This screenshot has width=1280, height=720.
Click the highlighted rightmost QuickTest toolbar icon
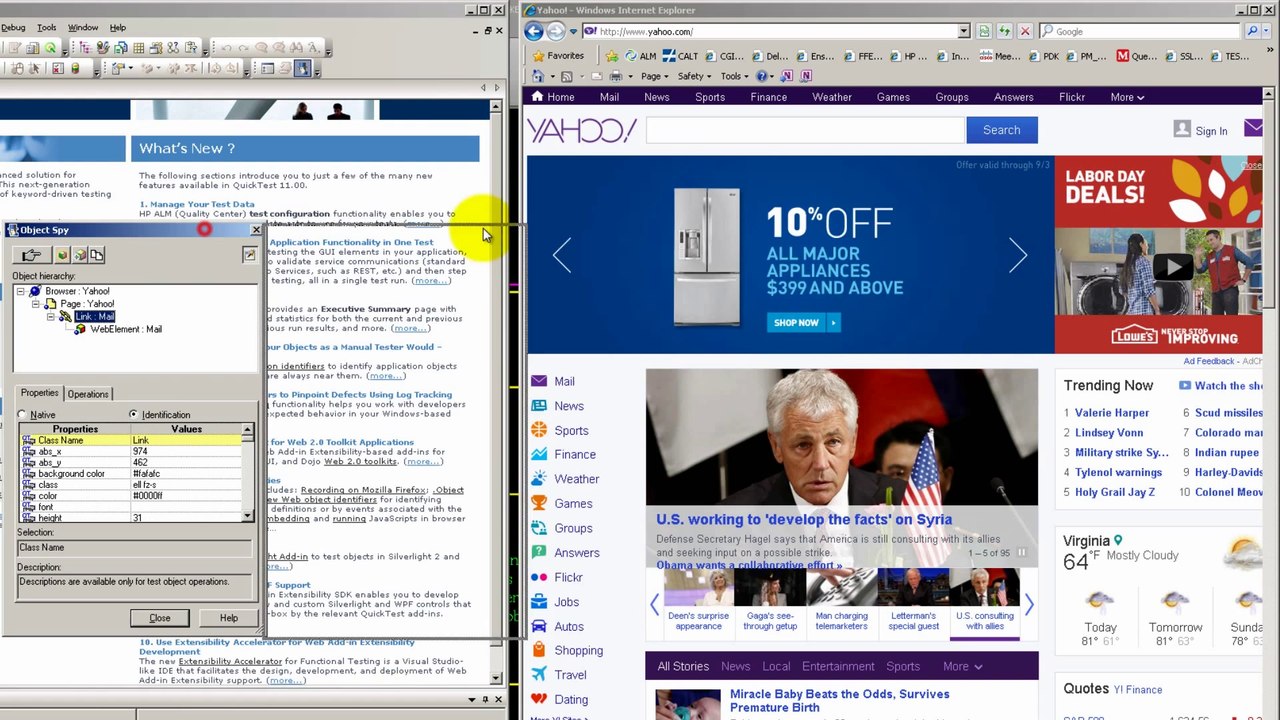[x=302, y=68]
